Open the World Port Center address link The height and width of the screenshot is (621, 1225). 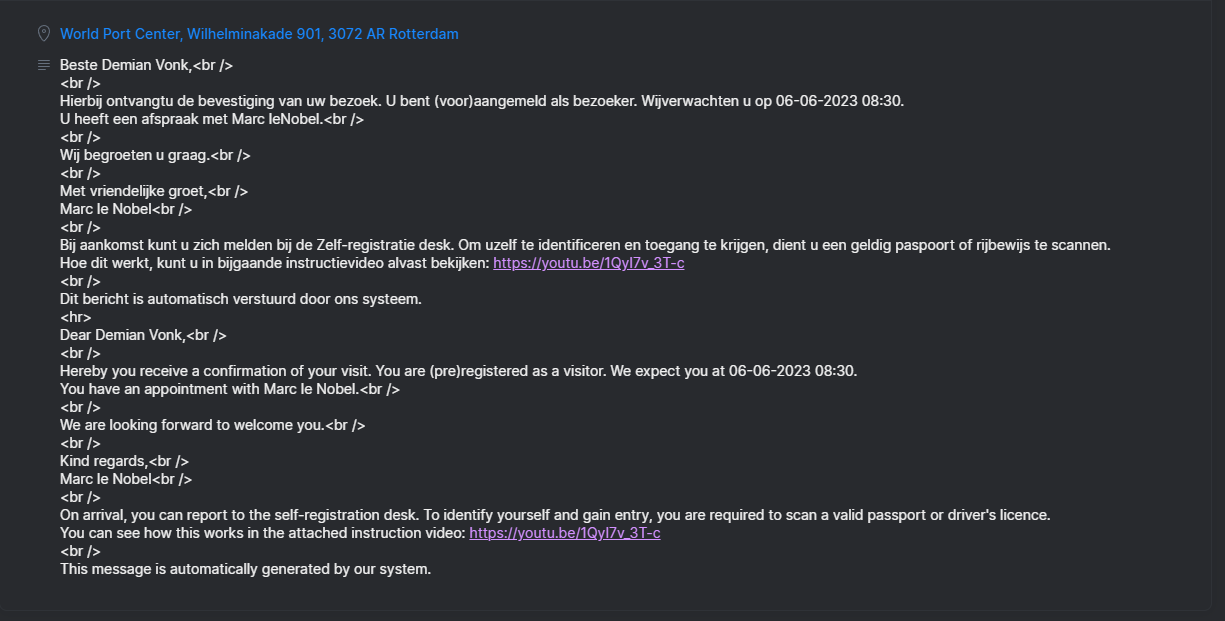click(x=259, y=34)
